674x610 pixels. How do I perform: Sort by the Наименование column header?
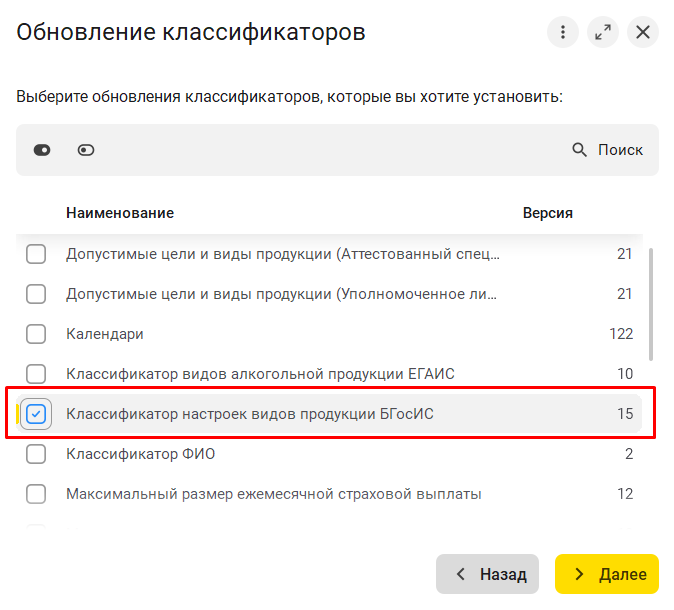click(x=120, y=213)
